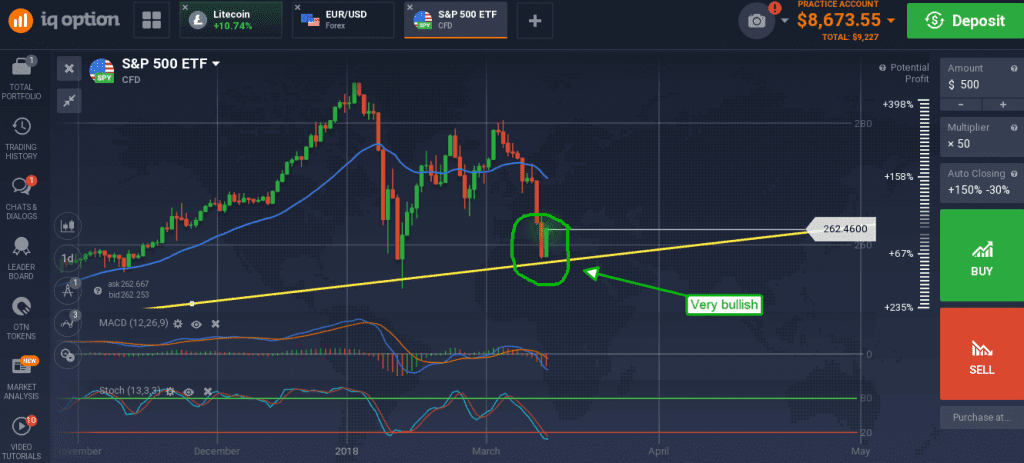Collapse chart with the shrink arrows icon
Image resolution: width=1024 pixels, height=463 pixels.
(x=69, y=100)
